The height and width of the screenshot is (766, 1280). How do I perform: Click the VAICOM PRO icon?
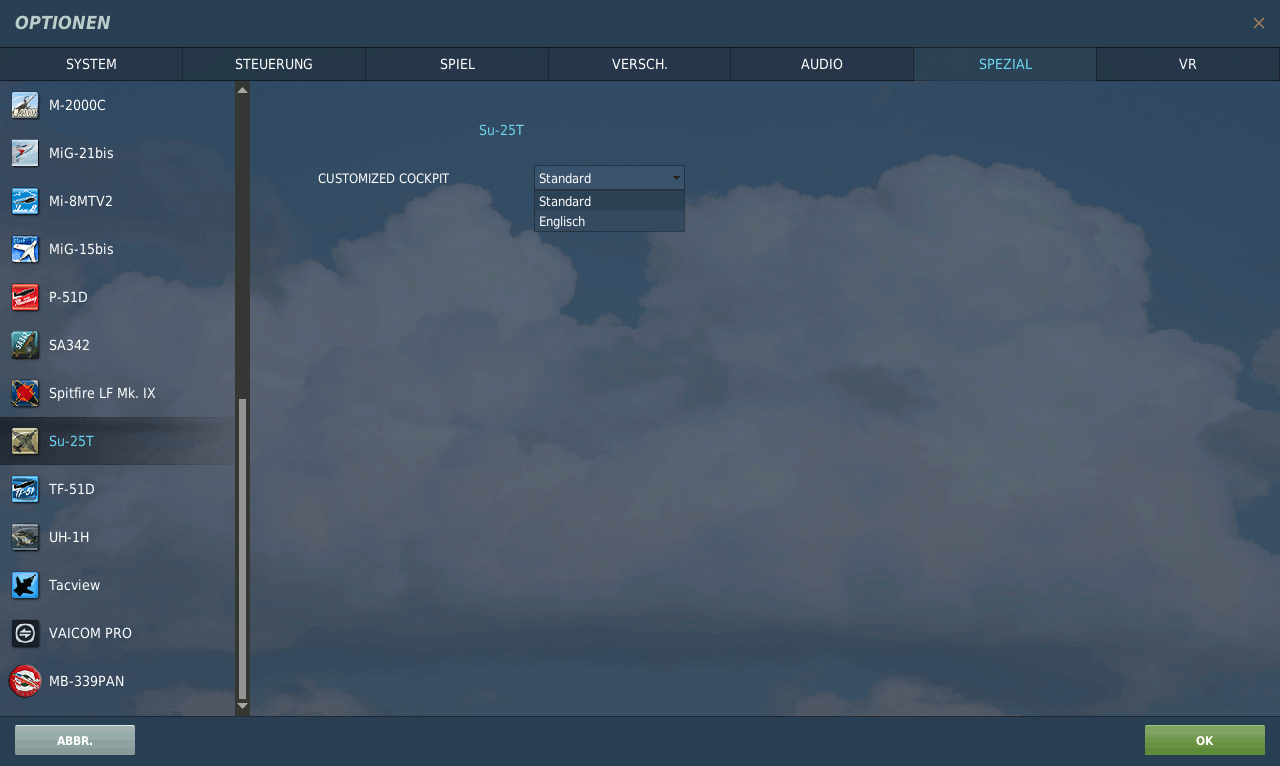coord(25,633)
